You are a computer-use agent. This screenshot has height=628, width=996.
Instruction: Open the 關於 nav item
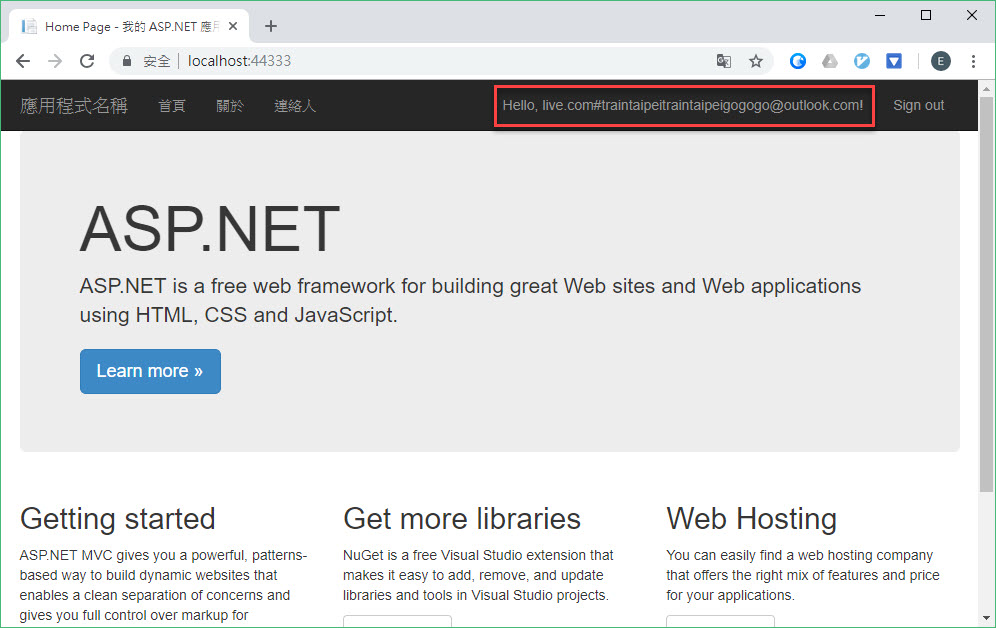229,105
